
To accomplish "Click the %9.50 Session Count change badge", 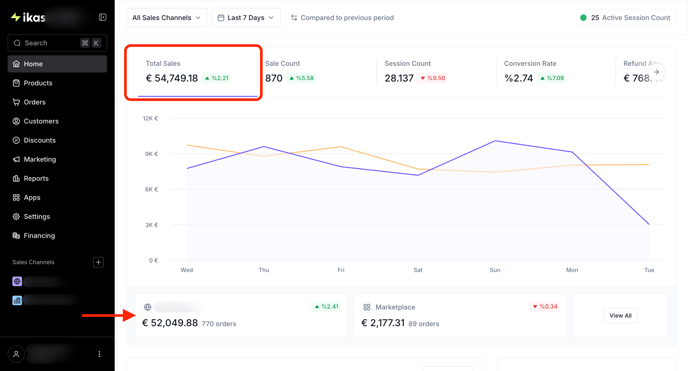I will 433,78.
